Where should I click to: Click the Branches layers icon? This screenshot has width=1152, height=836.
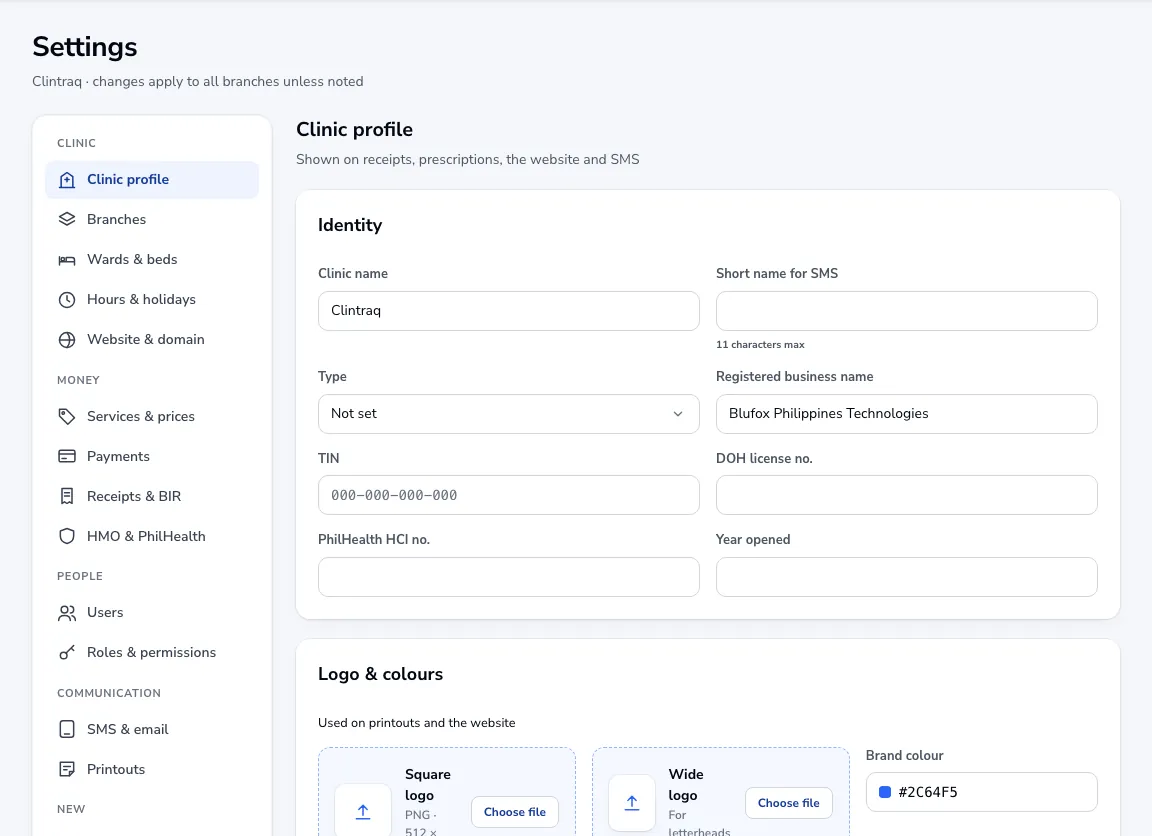(67, 220)
